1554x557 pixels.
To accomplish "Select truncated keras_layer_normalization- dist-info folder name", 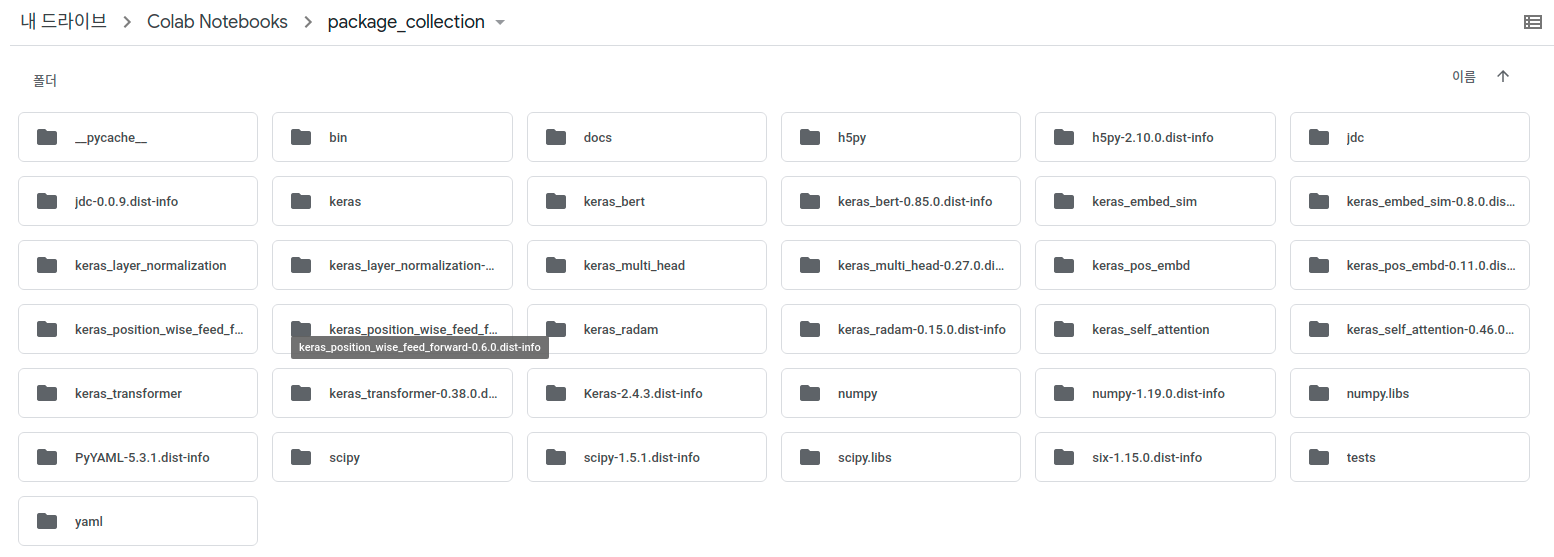I will [412, 266].
